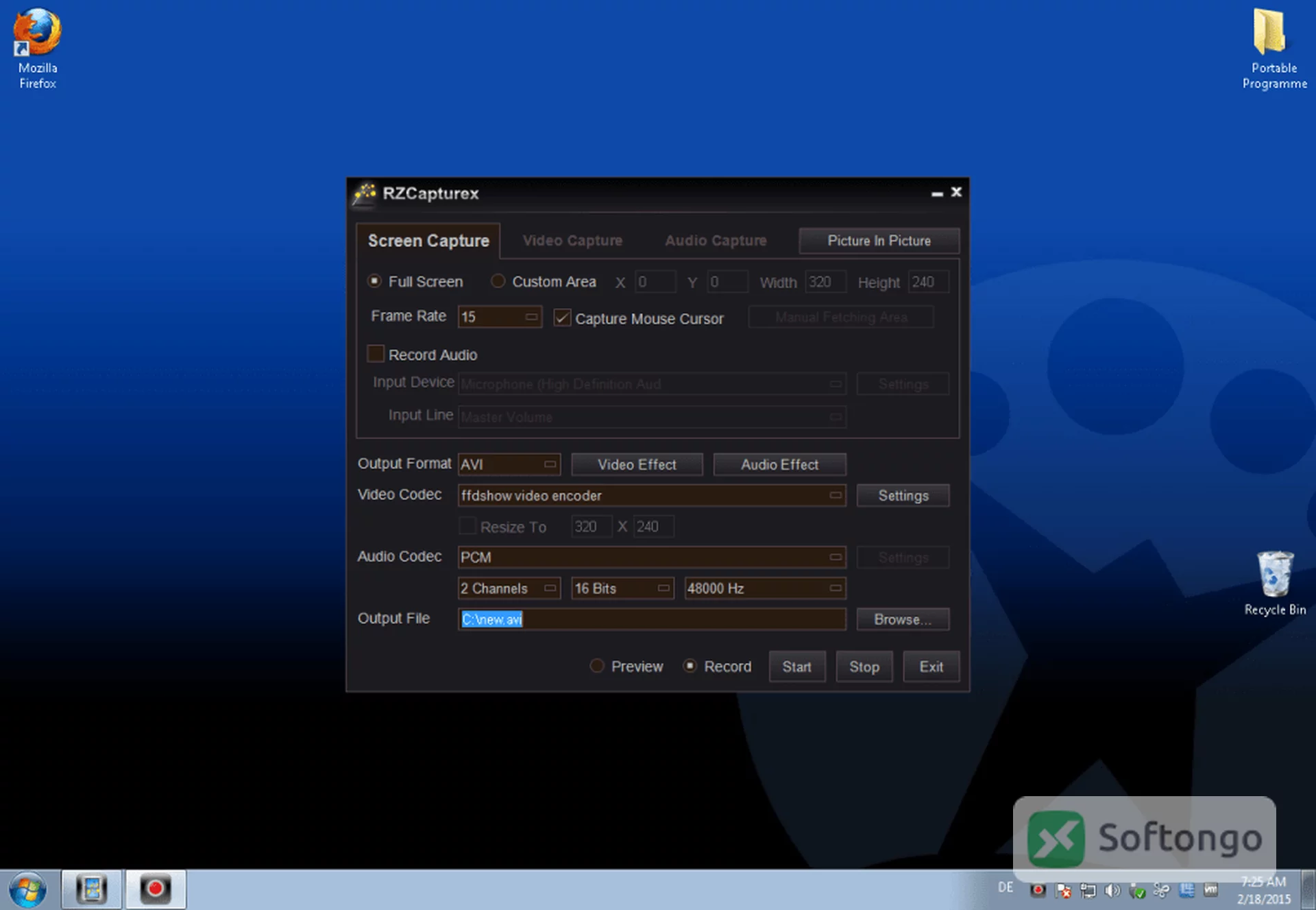Open the film-strip app in the taskbar
The height and width of the screenshot is (910, 1316).
coord(91,889)
